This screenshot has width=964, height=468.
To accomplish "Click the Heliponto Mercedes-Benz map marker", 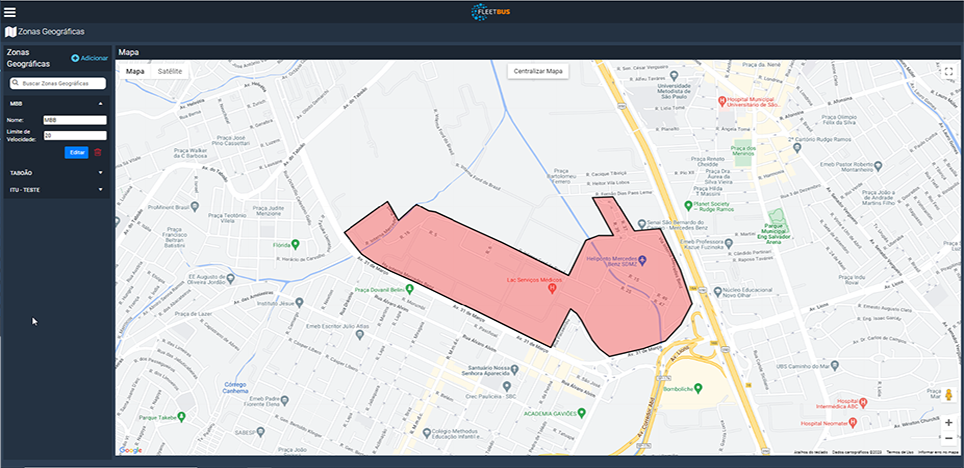I will tap(643, 262).
